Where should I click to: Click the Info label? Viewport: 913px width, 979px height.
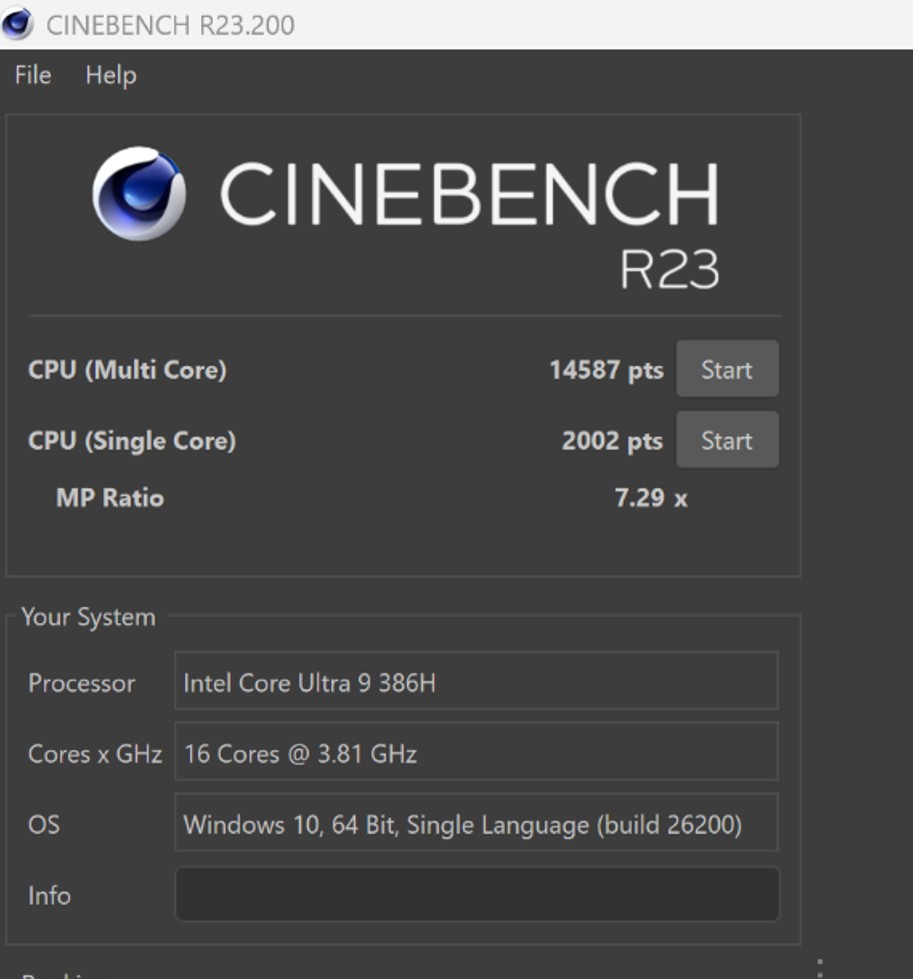click(49, 896)
